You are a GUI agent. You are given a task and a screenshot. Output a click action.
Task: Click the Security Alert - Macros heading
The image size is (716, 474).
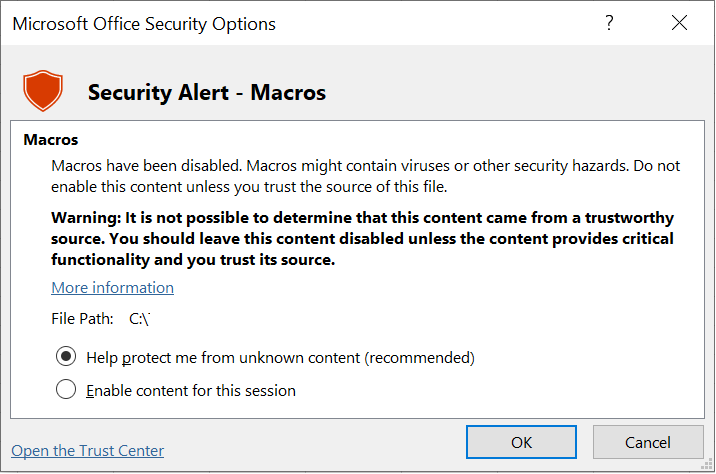pos(207,93)
